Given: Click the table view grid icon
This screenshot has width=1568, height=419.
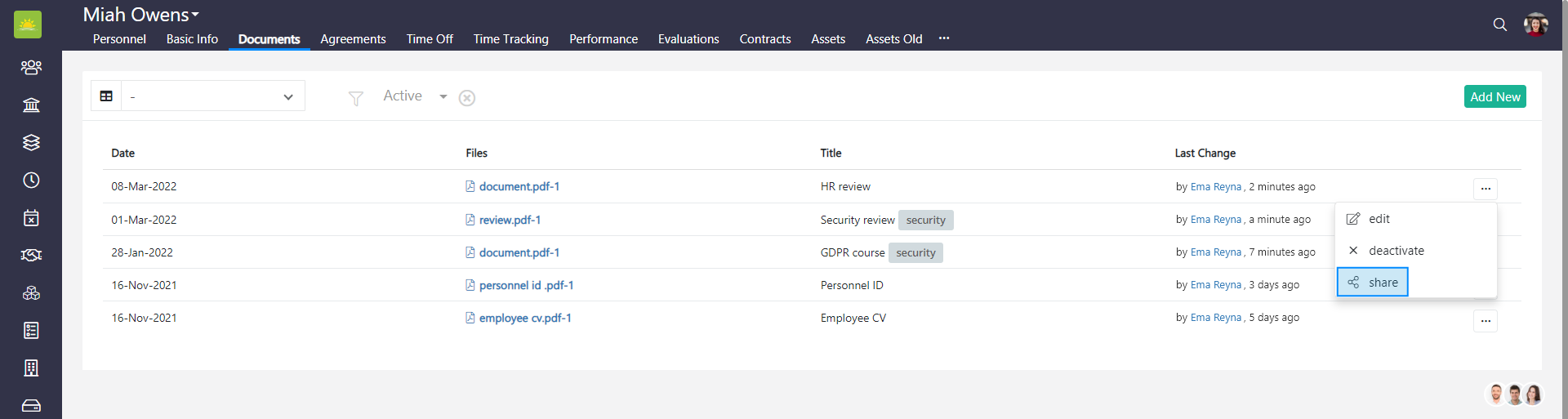Looking at the screenshot, I should [106, 96].
